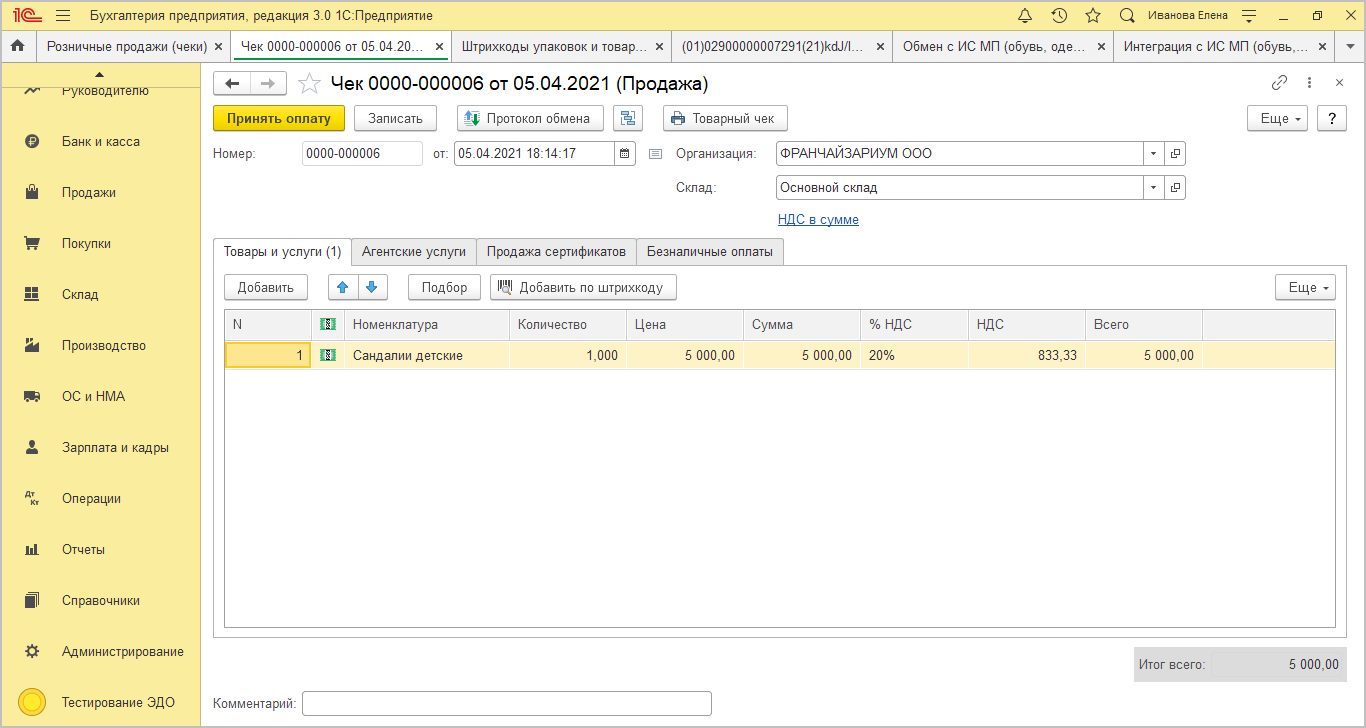
Task: Select the Сандалии детские cell
Action: tap(427, 355)
